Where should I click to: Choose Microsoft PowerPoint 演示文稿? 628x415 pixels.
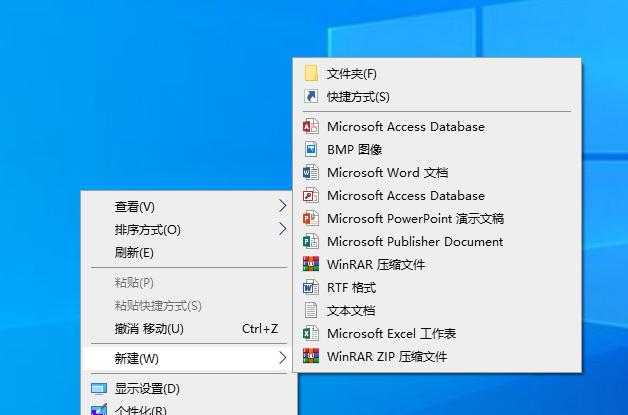click(x=437, y=219)
